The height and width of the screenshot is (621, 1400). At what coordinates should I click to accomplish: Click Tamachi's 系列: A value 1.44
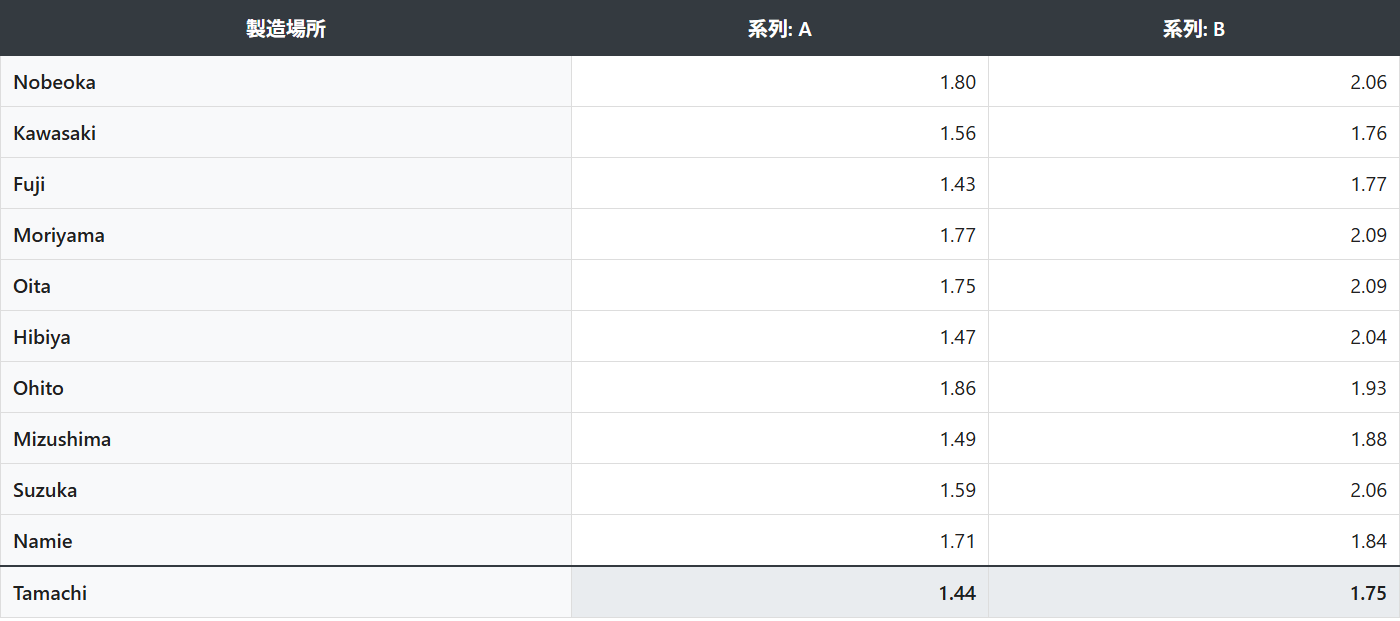coord(956,593)
